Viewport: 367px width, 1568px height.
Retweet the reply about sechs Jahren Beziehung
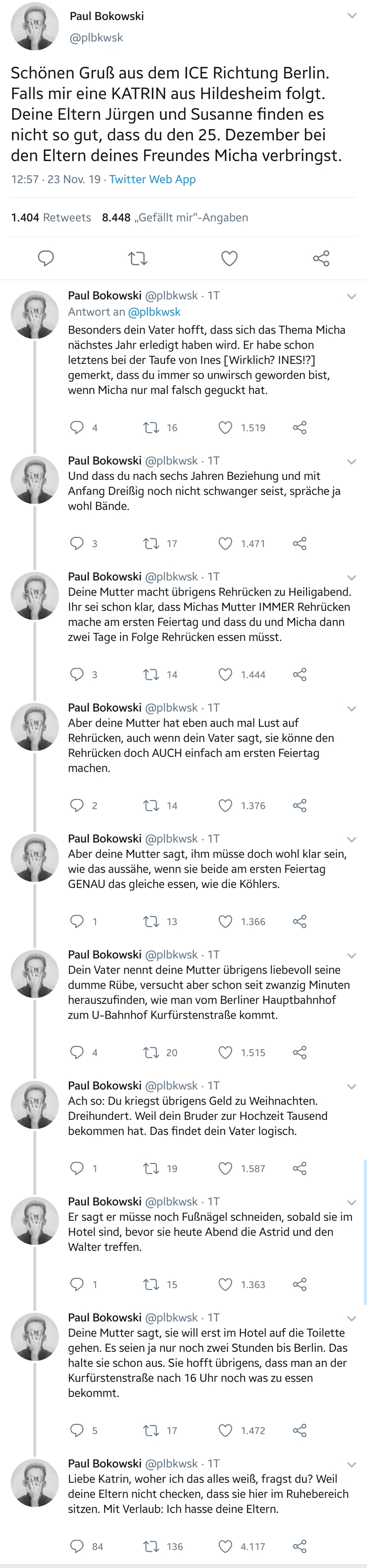click(151, 543)
